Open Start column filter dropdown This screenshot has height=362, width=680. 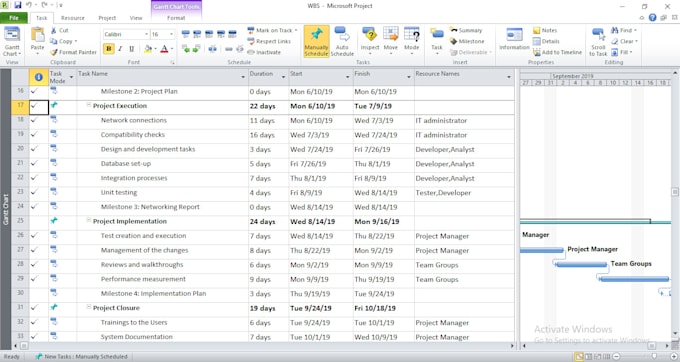tap(347, 77)
